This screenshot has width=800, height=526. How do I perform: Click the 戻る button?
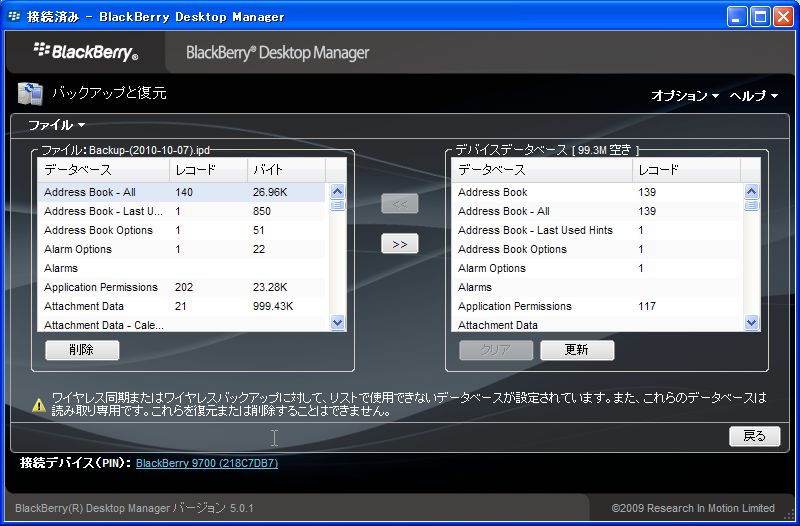click(x=754, y=436)
